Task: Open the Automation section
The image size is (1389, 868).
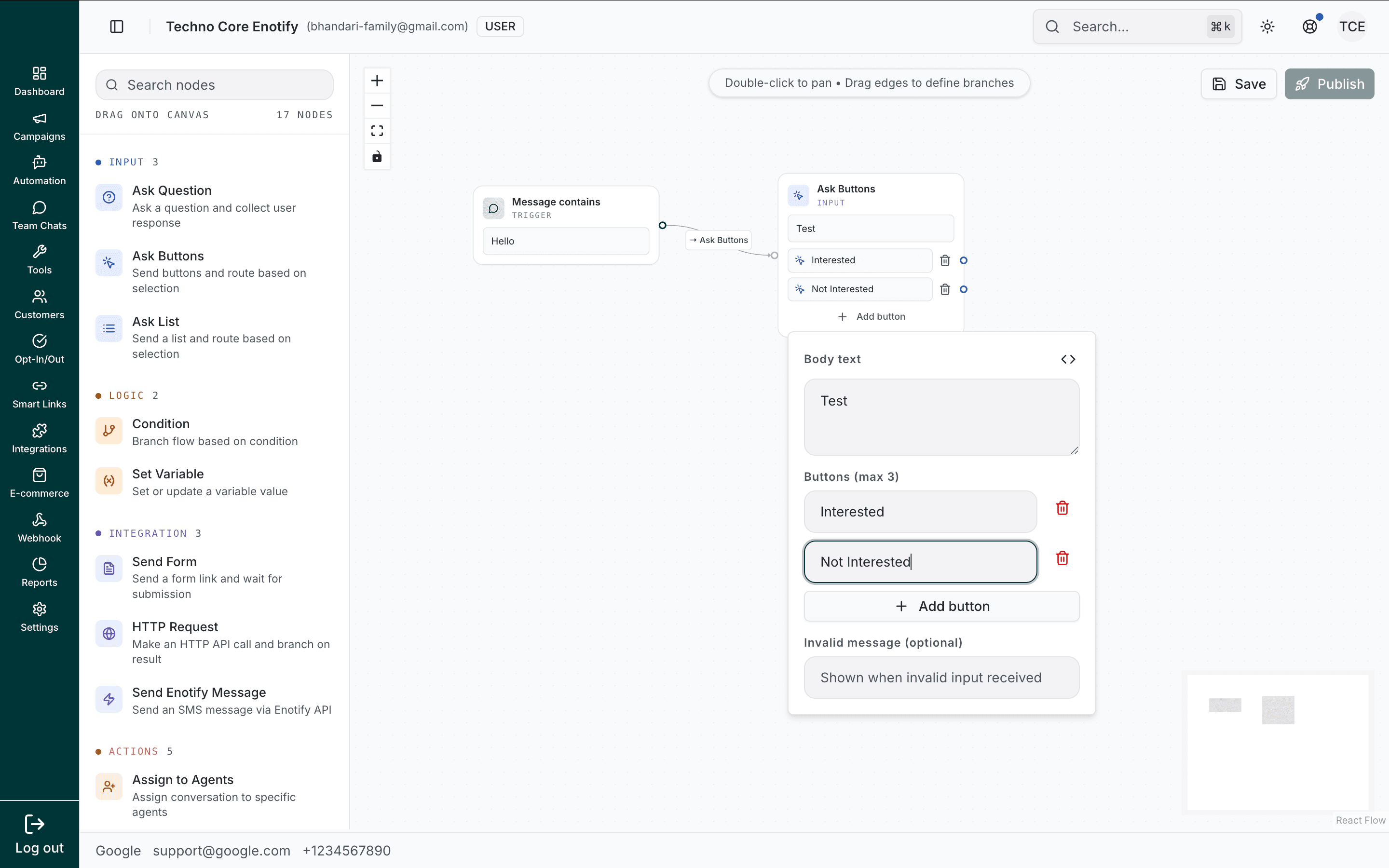Action: click(39, 171)
